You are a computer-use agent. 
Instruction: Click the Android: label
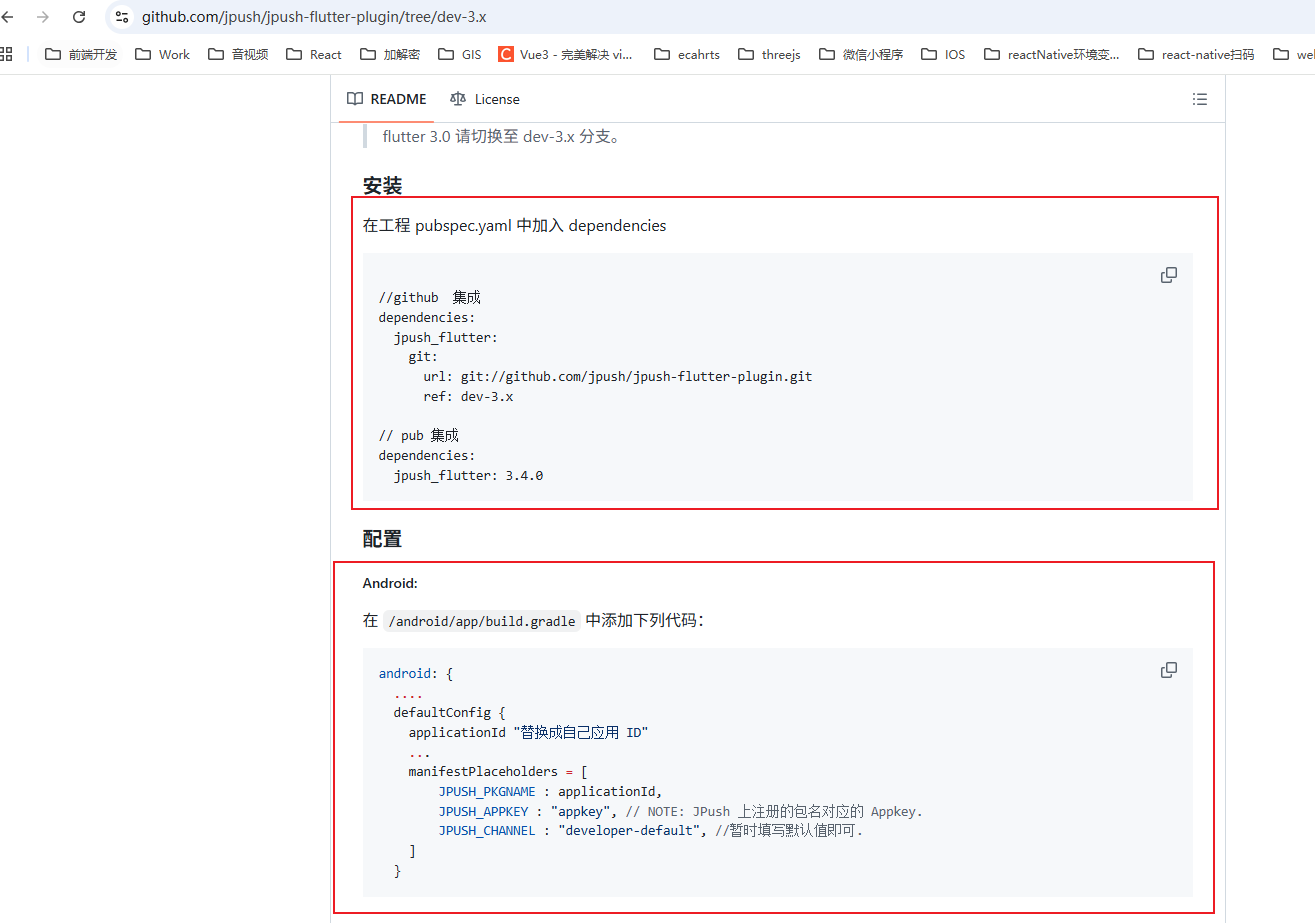point(390,583)
